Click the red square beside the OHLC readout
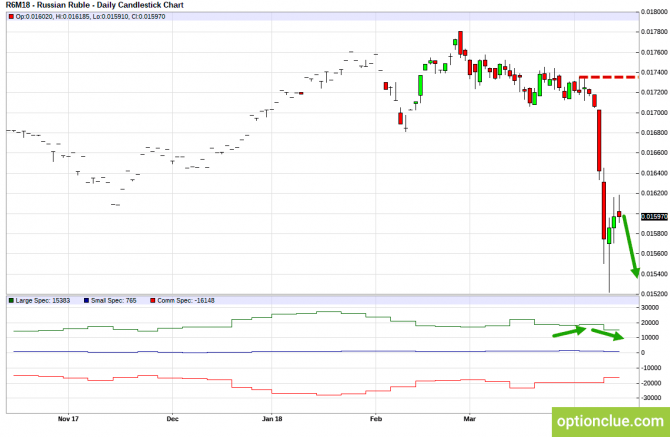The height and width of the screenshot is (437, 670). pyautogui.click(x=11, y=17)
